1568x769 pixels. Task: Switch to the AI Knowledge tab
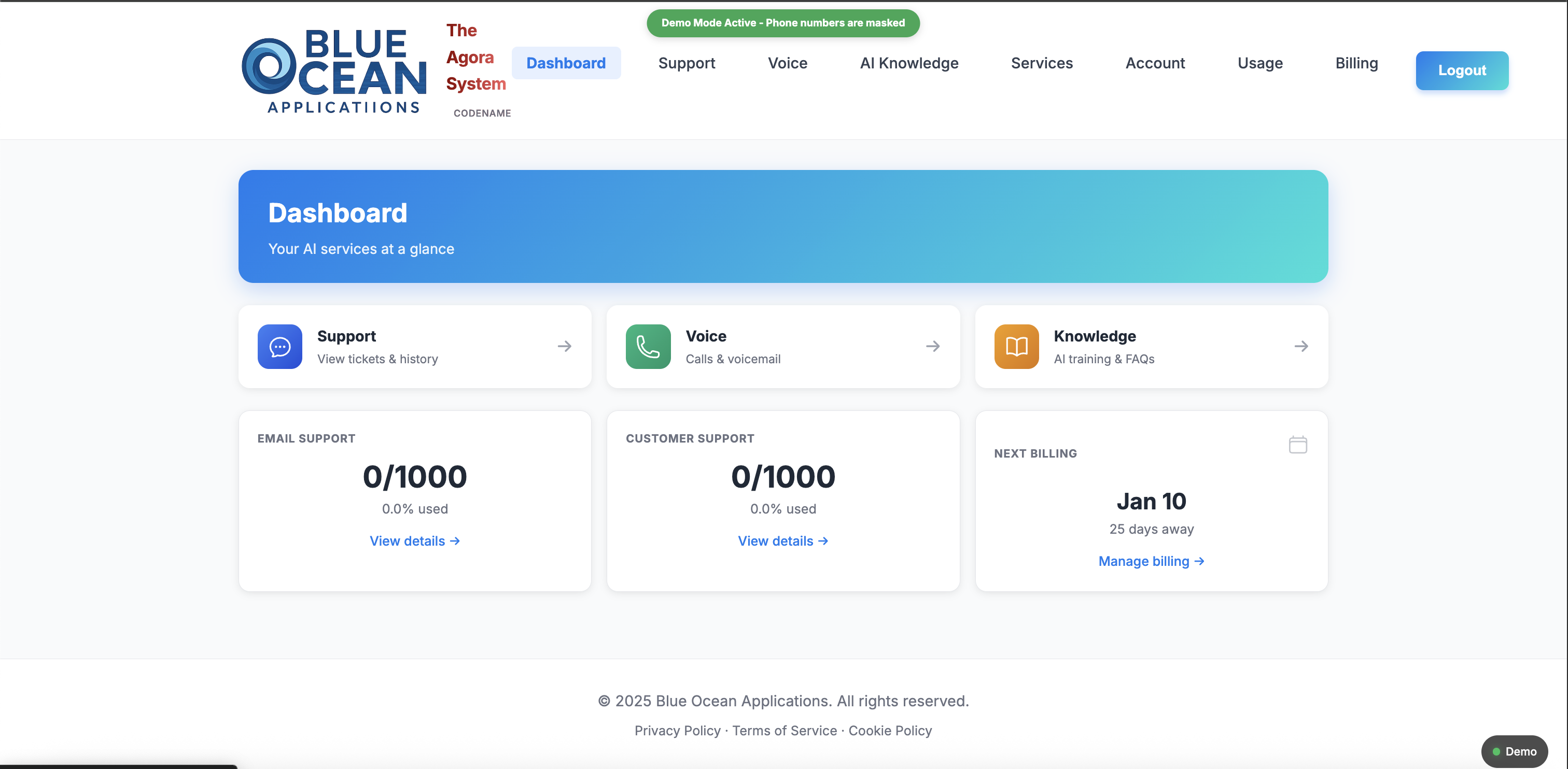coord(909,63)
